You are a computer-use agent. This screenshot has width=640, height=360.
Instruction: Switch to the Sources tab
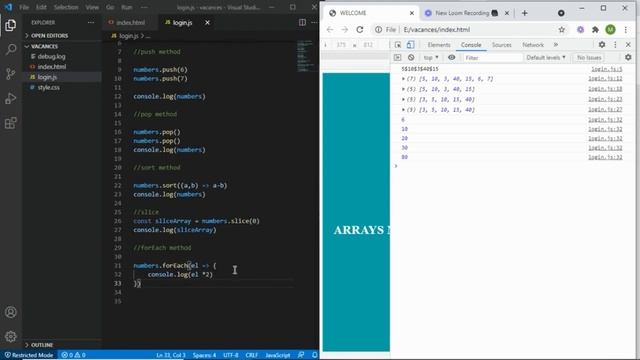click(501, 45)
